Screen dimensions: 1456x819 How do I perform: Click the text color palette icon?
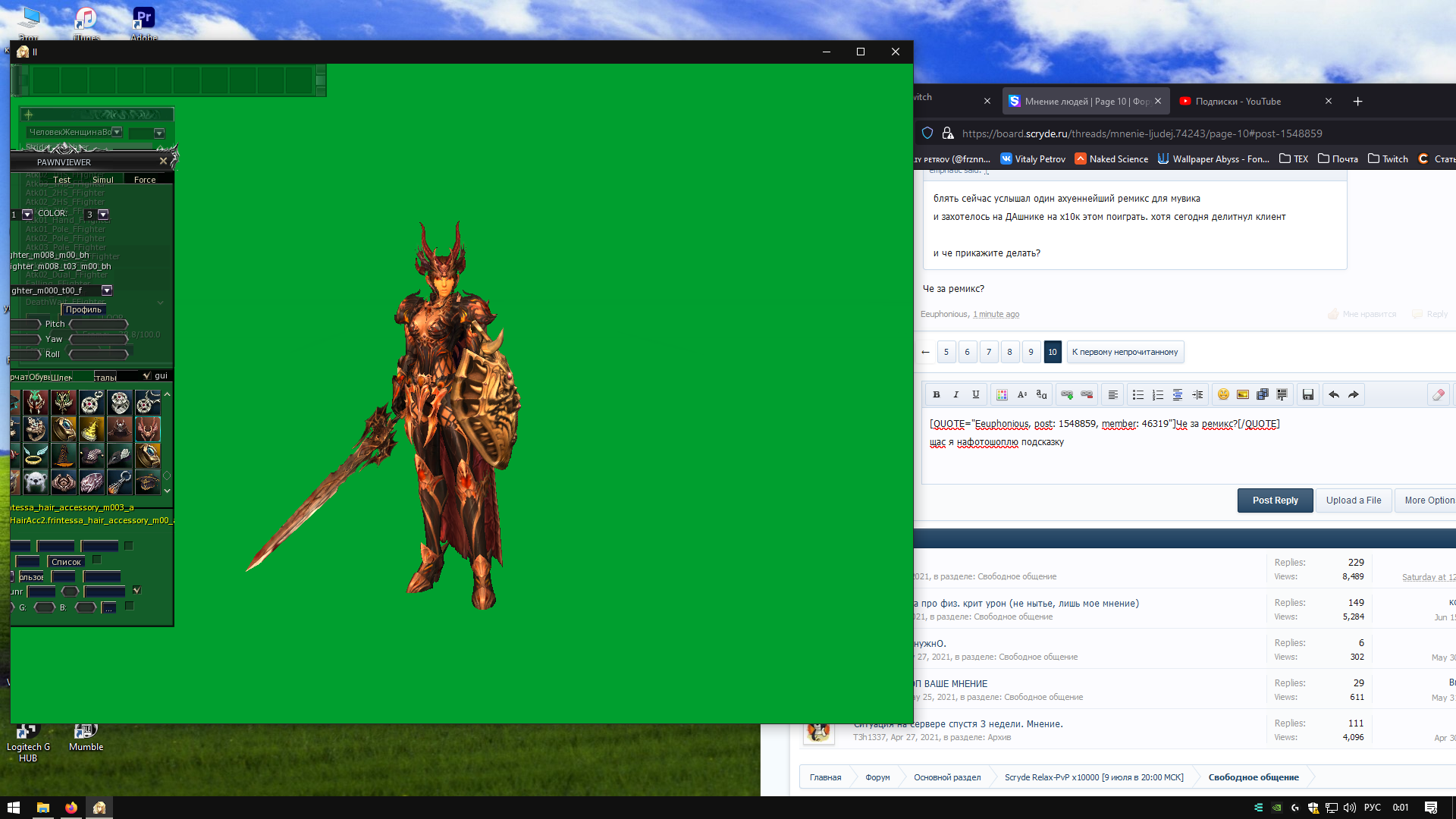click(x=1002, y=394)
